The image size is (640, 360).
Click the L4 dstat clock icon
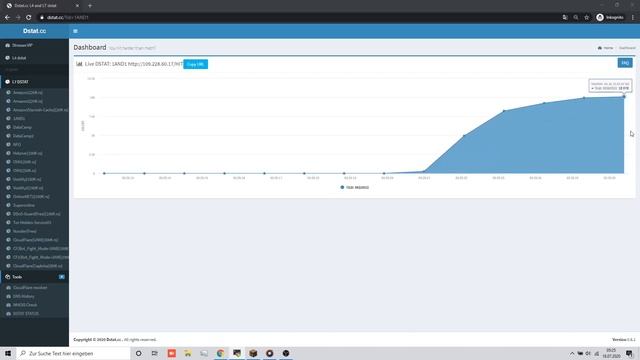[x=7, y=58]
